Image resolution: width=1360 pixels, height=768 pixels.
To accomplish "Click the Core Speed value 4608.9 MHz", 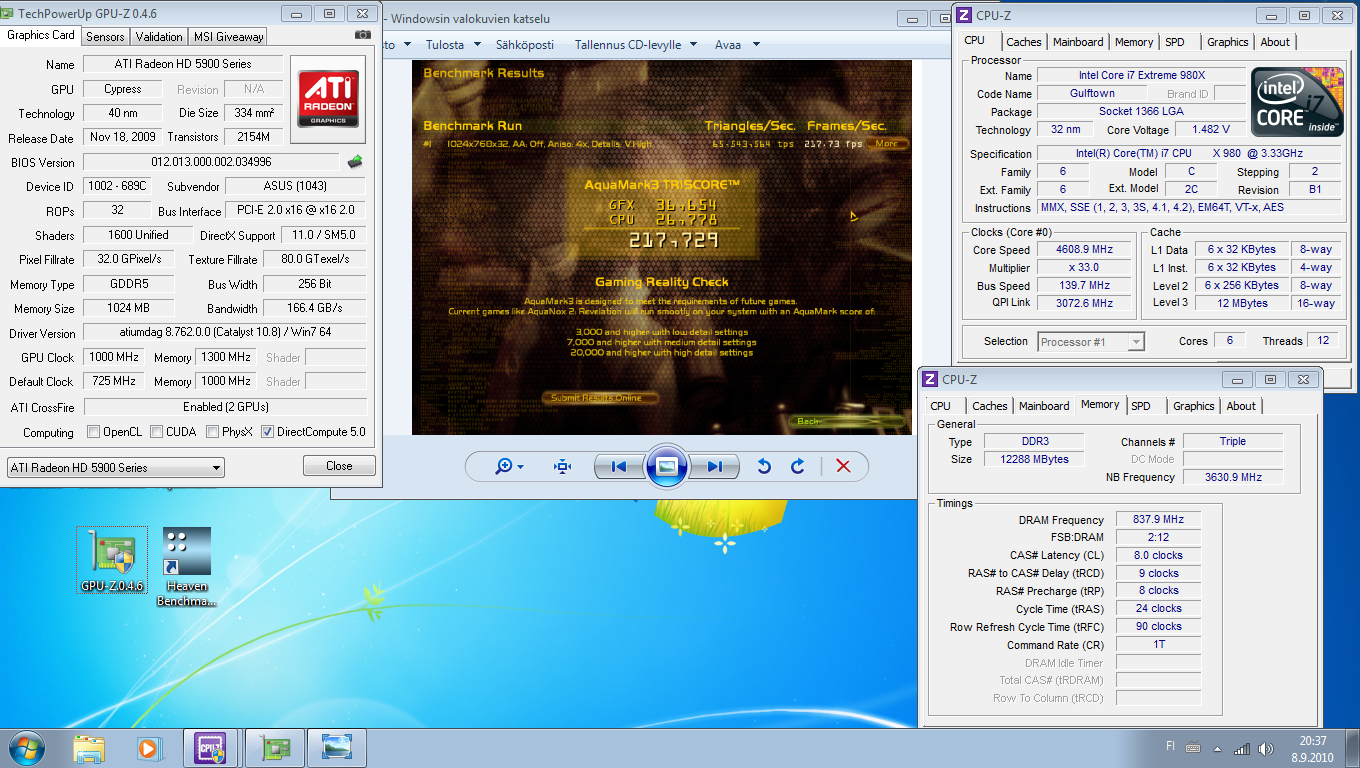I will click(1084, 250).
